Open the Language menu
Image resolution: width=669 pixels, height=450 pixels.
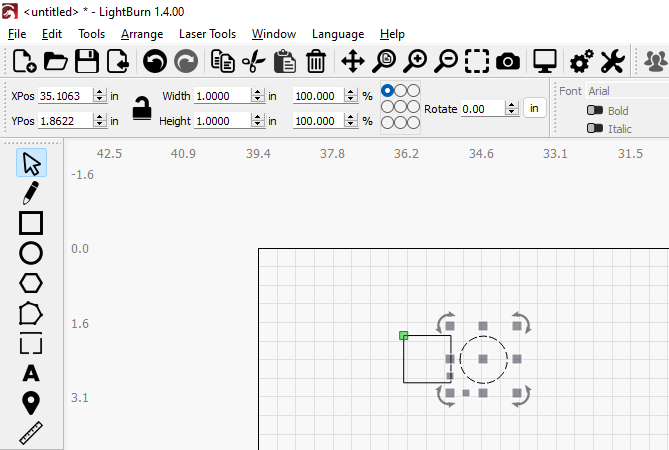[338, 34]
